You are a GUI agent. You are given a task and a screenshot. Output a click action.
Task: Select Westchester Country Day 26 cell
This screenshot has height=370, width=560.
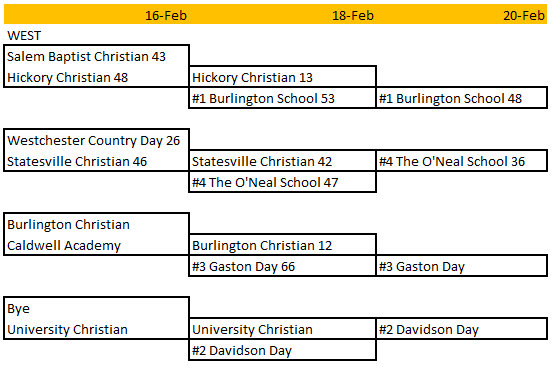click(96, 140)
